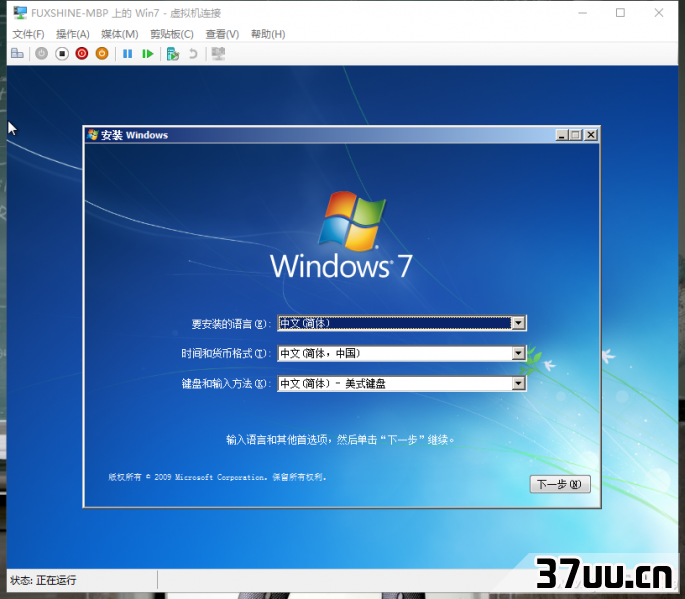Viewport: 685px width, 599px height.
Task: Click the Windows flag icon in setup title bar
Action: coord(92,135)
